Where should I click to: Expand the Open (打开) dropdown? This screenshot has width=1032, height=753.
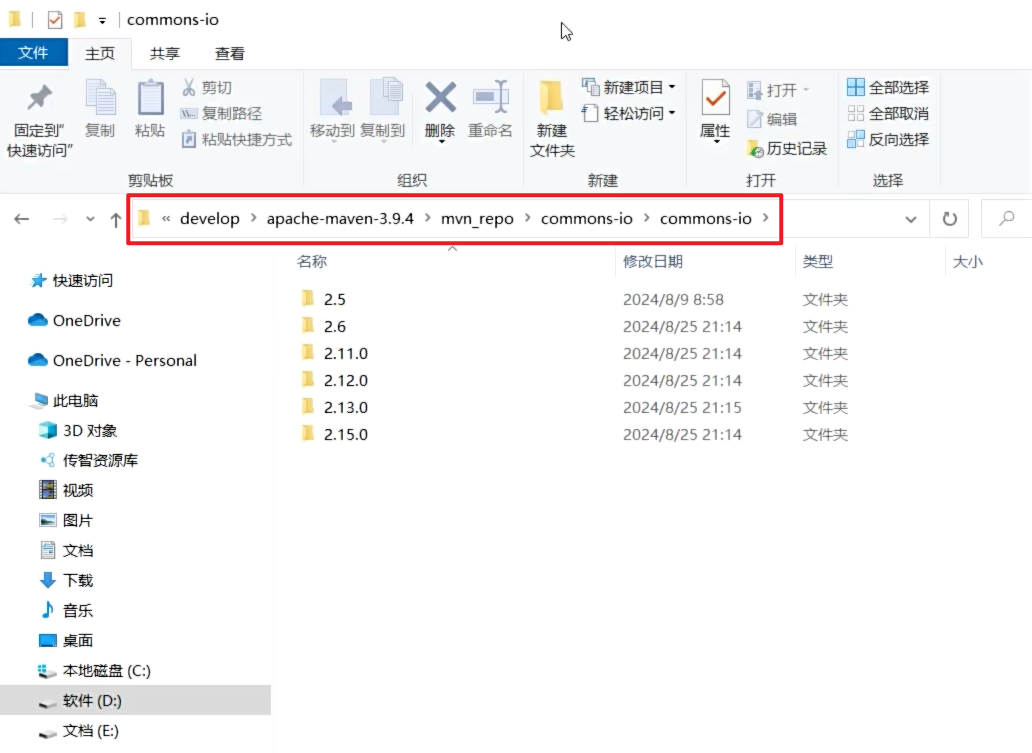pyautogui.click(x=806, y=90)
